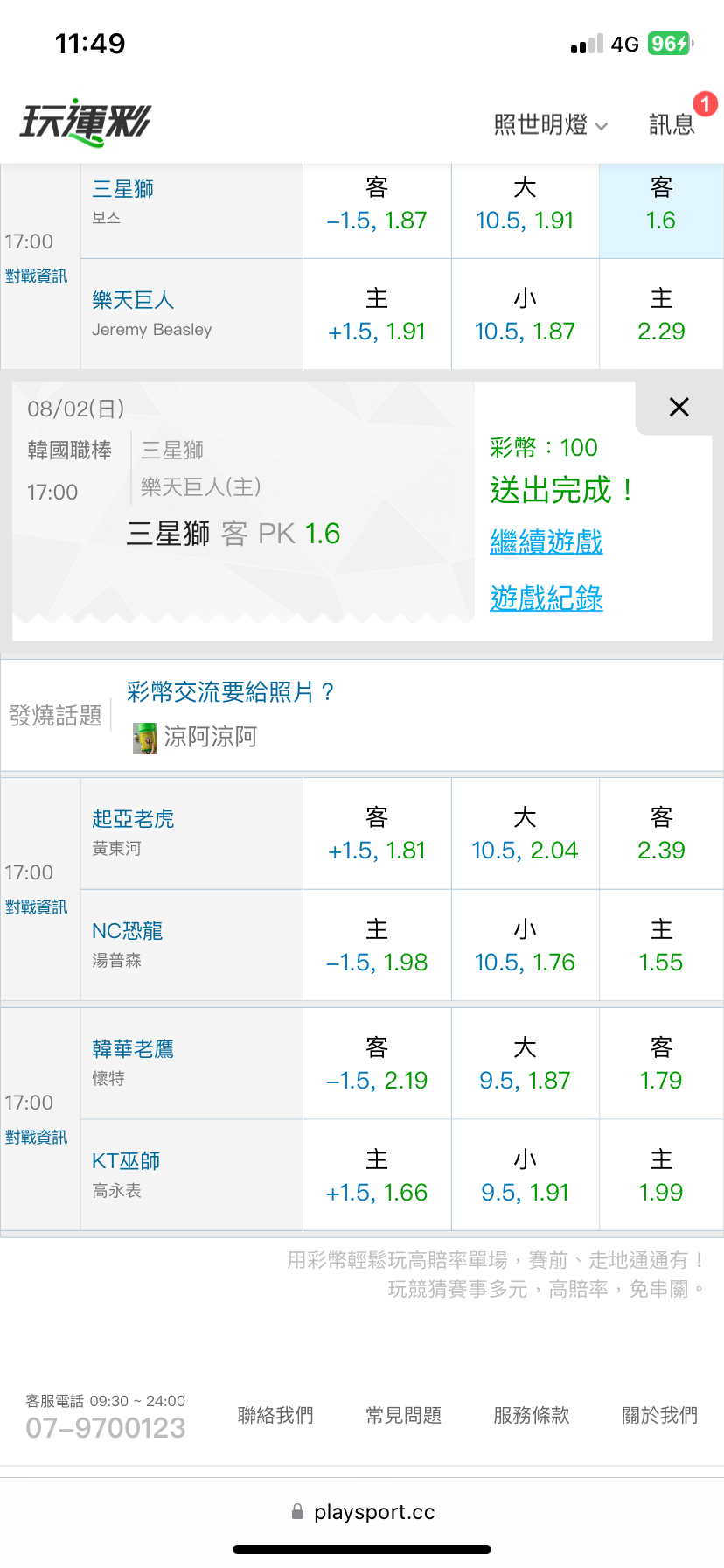Pick KT巫師 小 9.5, 1.91
The height and width of the screenshot is (1568, 724).
pyautogui.click(x=525, y=1176)
